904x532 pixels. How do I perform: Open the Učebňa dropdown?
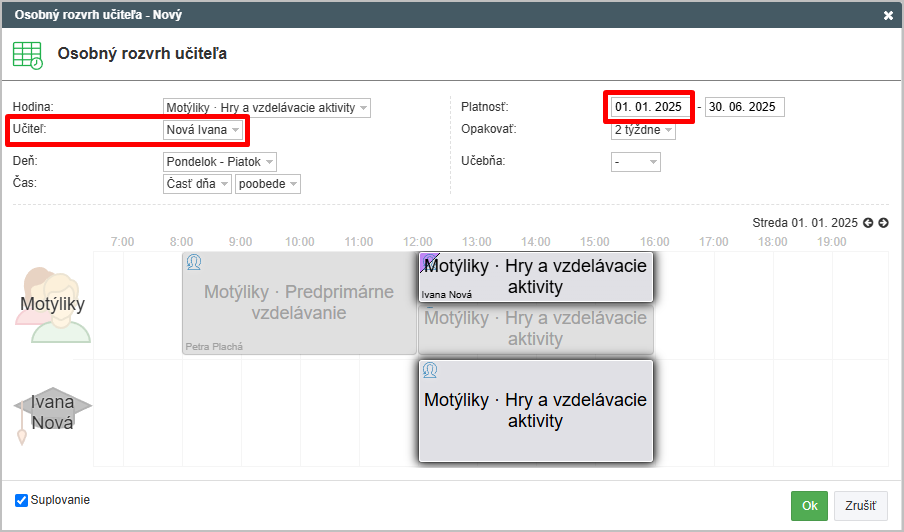(636, 162)
